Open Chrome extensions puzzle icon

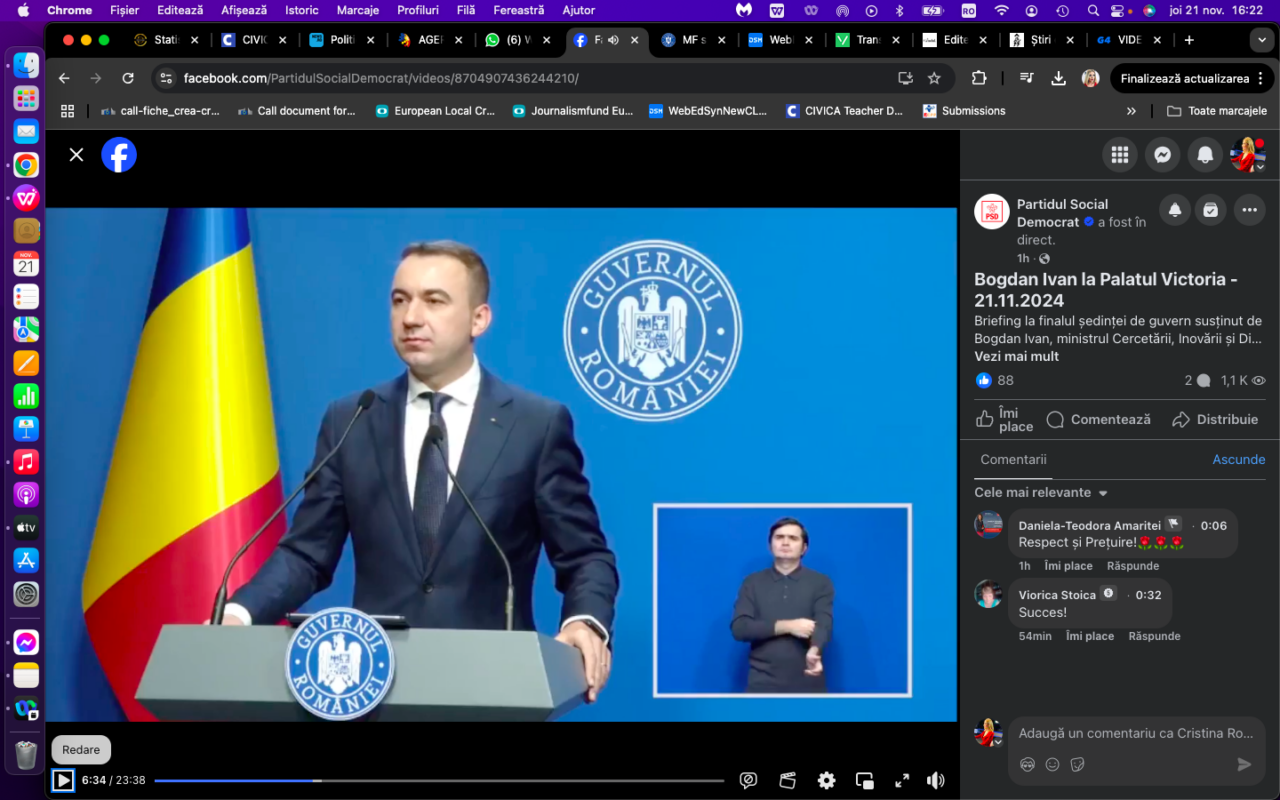[979, 78]
